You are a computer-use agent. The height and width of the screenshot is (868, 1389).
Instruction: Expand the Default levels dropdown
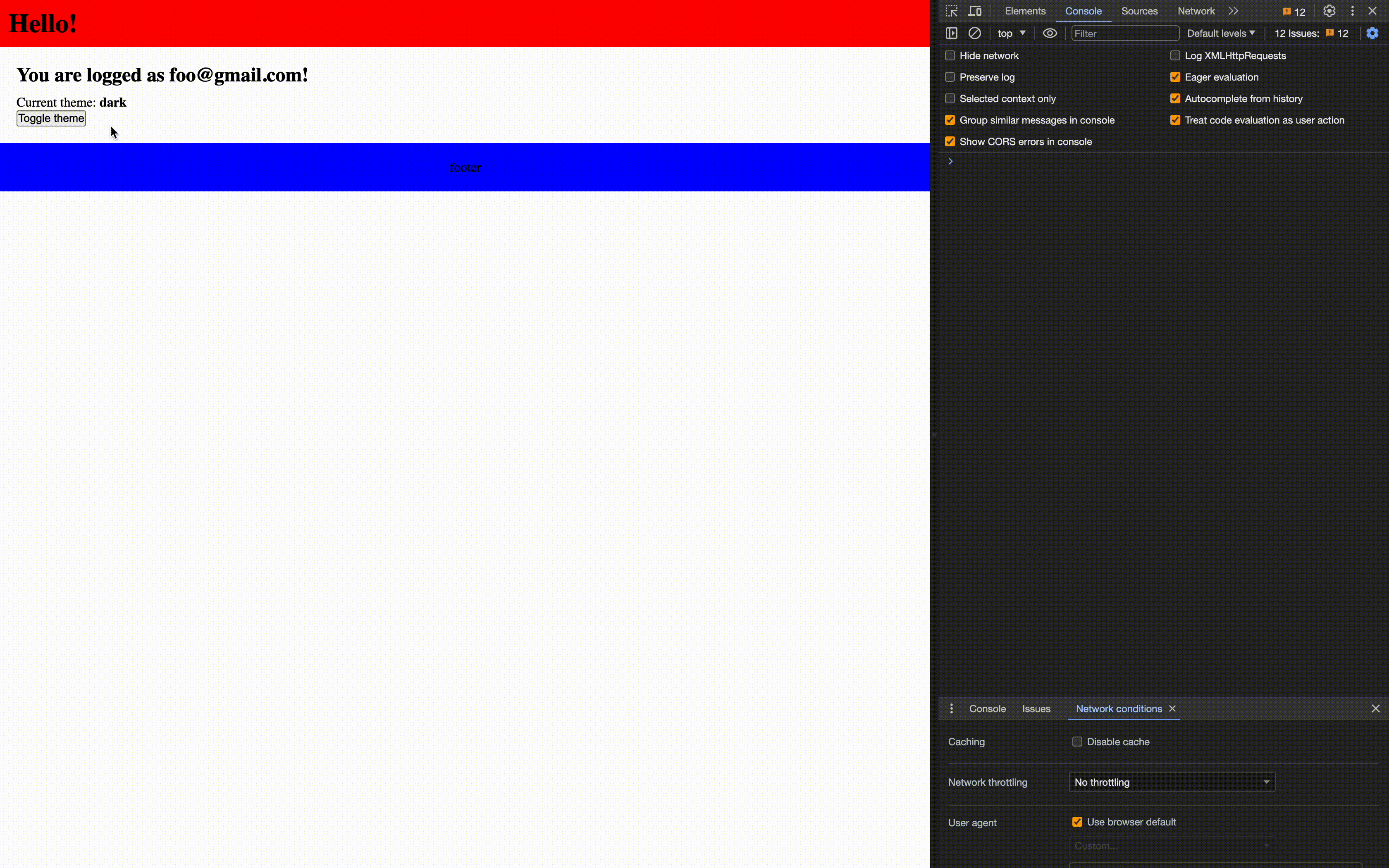tap(1221, 33)
